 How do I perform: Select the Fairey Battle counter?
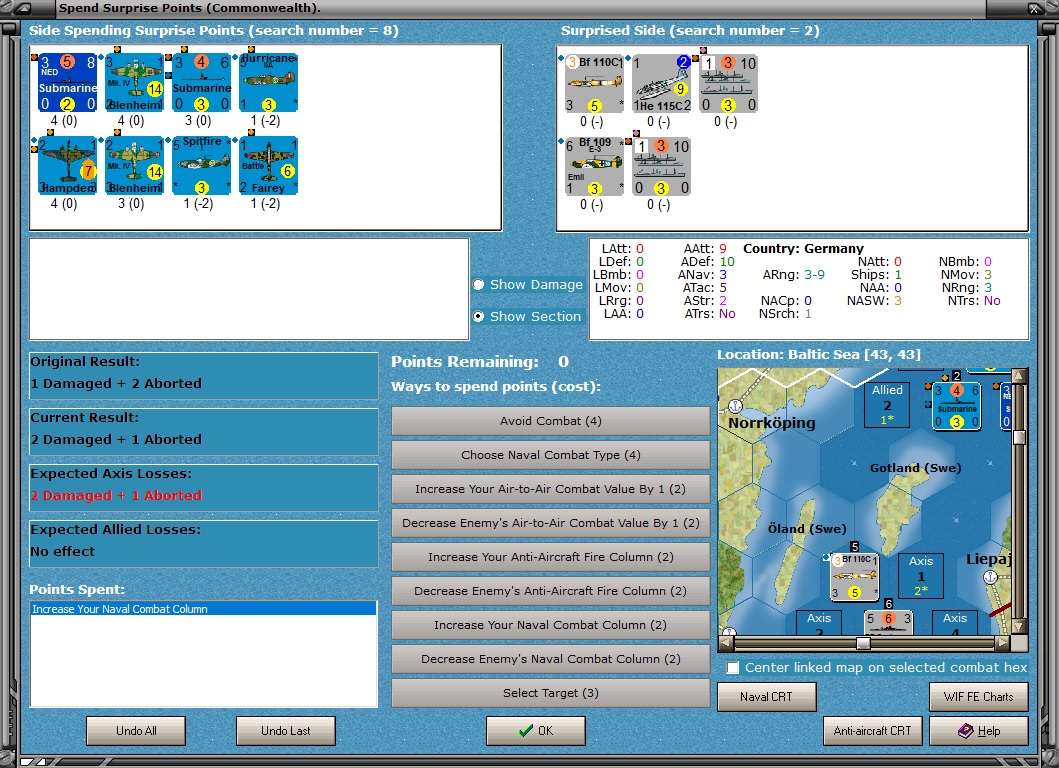[268, 165]
